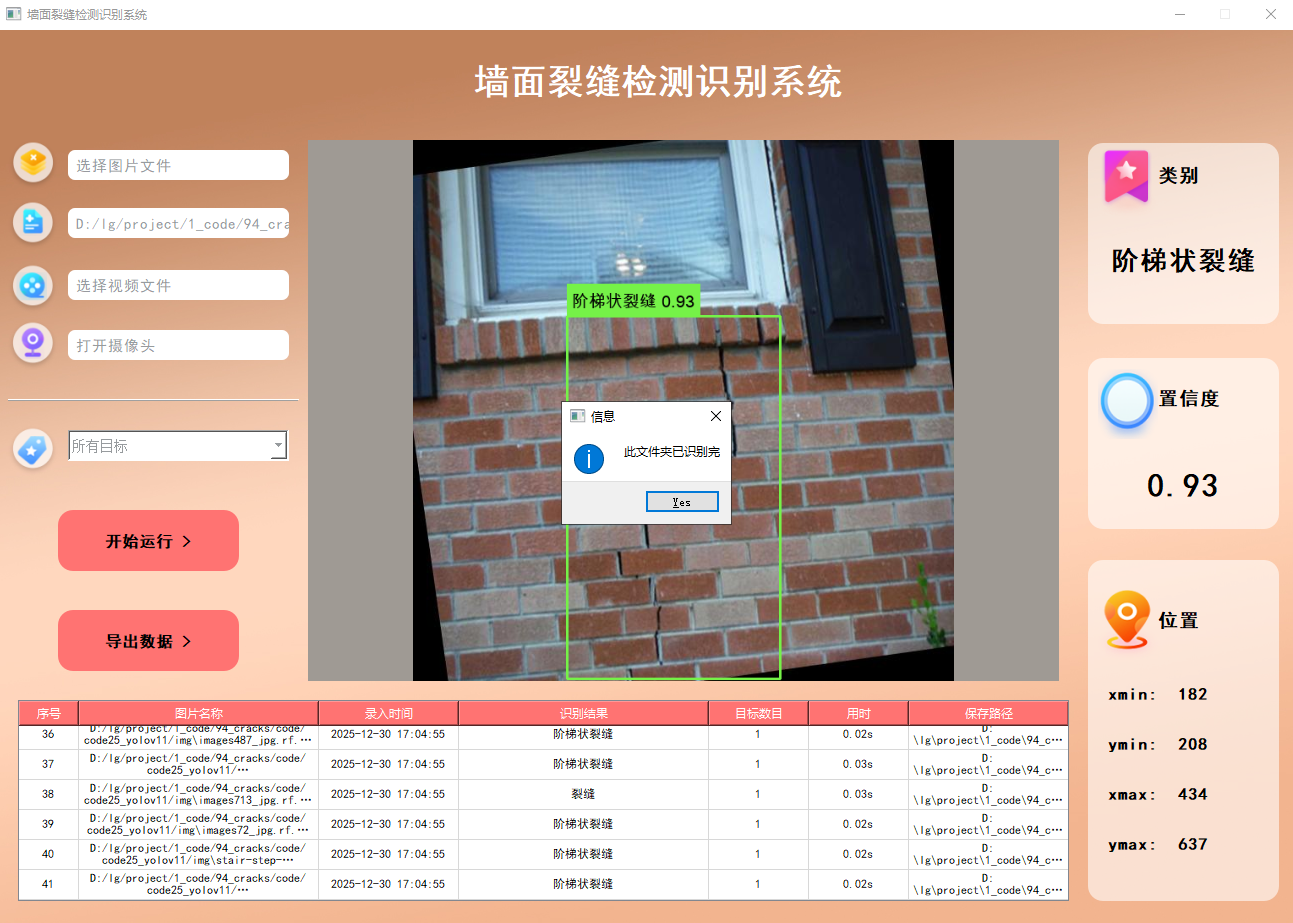
Task: Click 0.03s time value in row 37
Action: (x=857, y=764)
